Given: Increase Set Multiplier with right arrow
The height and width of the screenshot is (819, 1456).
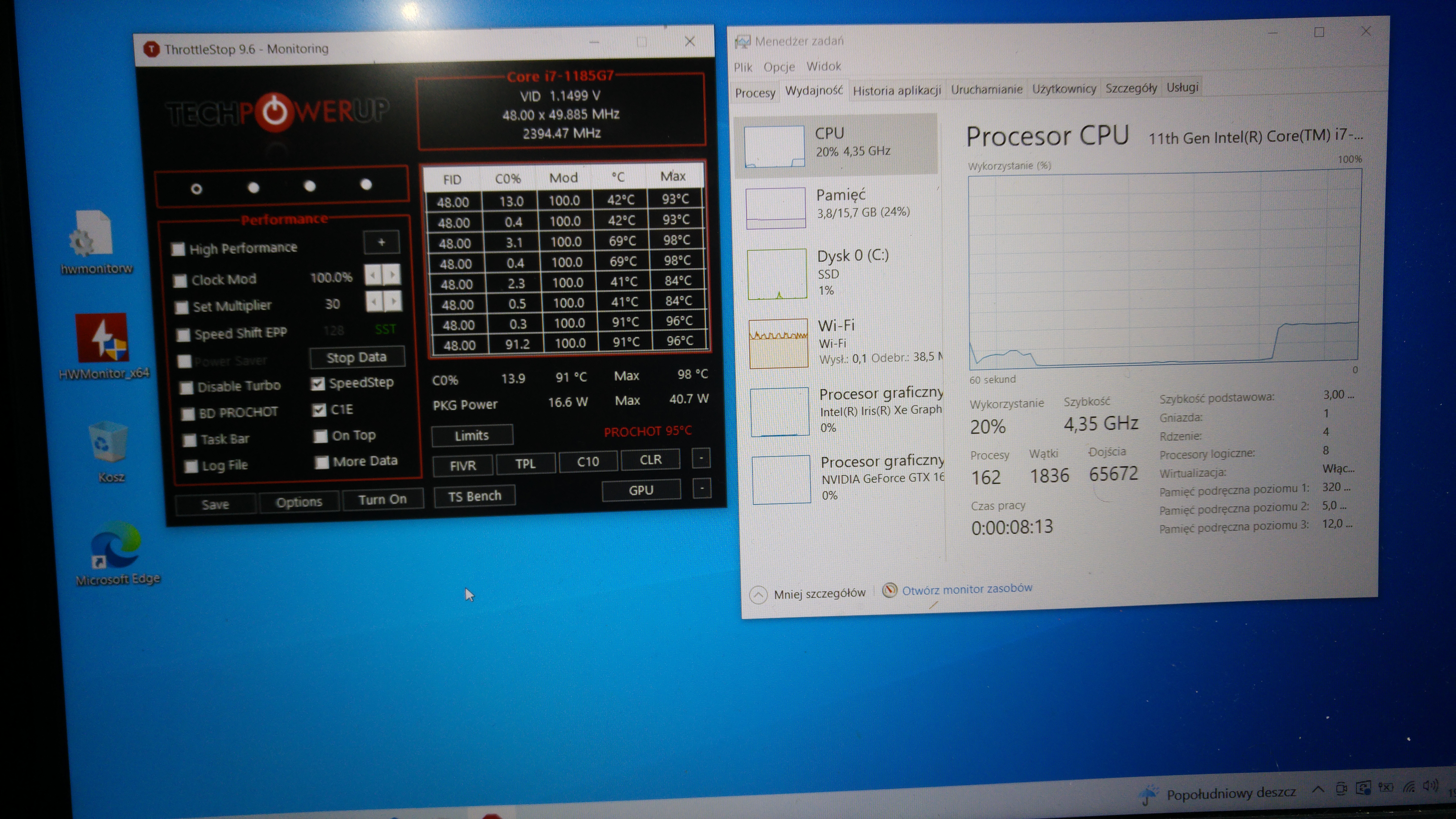Looking at the screenshot, I should (x=393, y=301).
